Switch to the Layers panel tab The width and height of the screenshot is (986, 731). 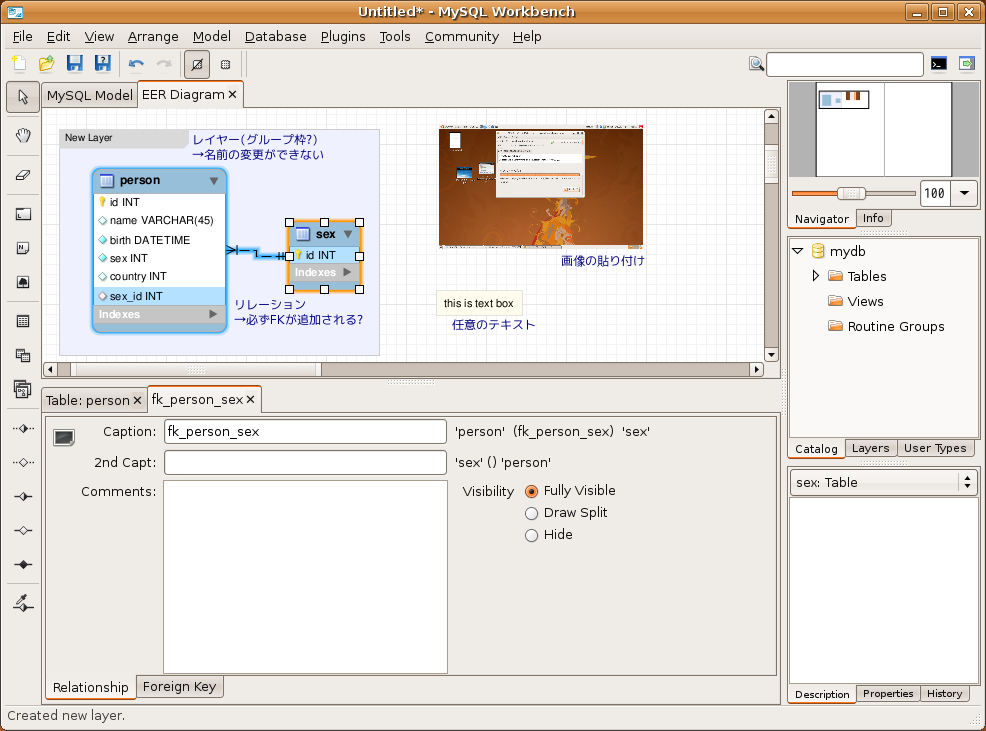pyautogui.click(x=869, y=448)
